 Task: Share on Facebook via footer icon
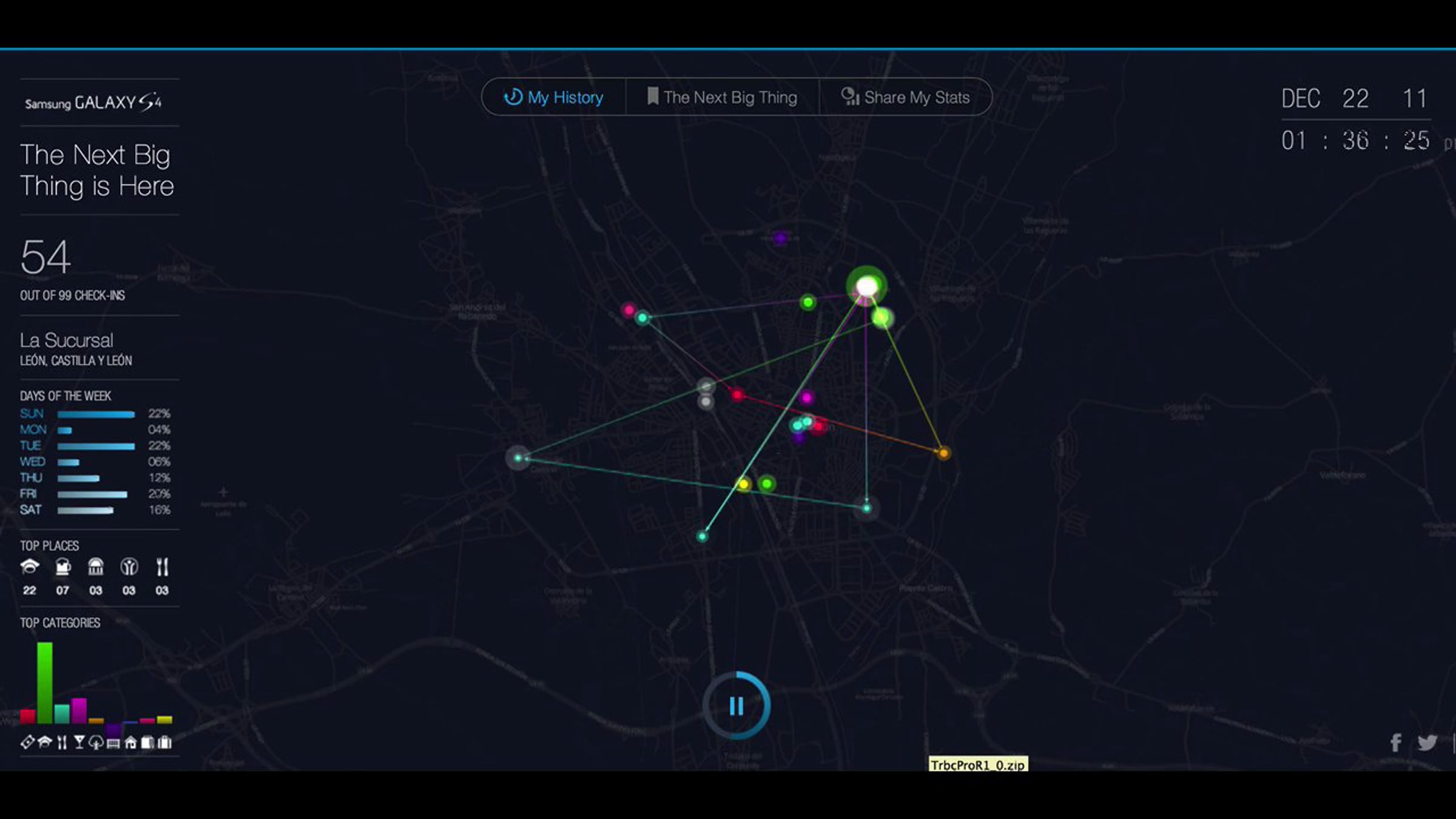[x=1395, y=742]
